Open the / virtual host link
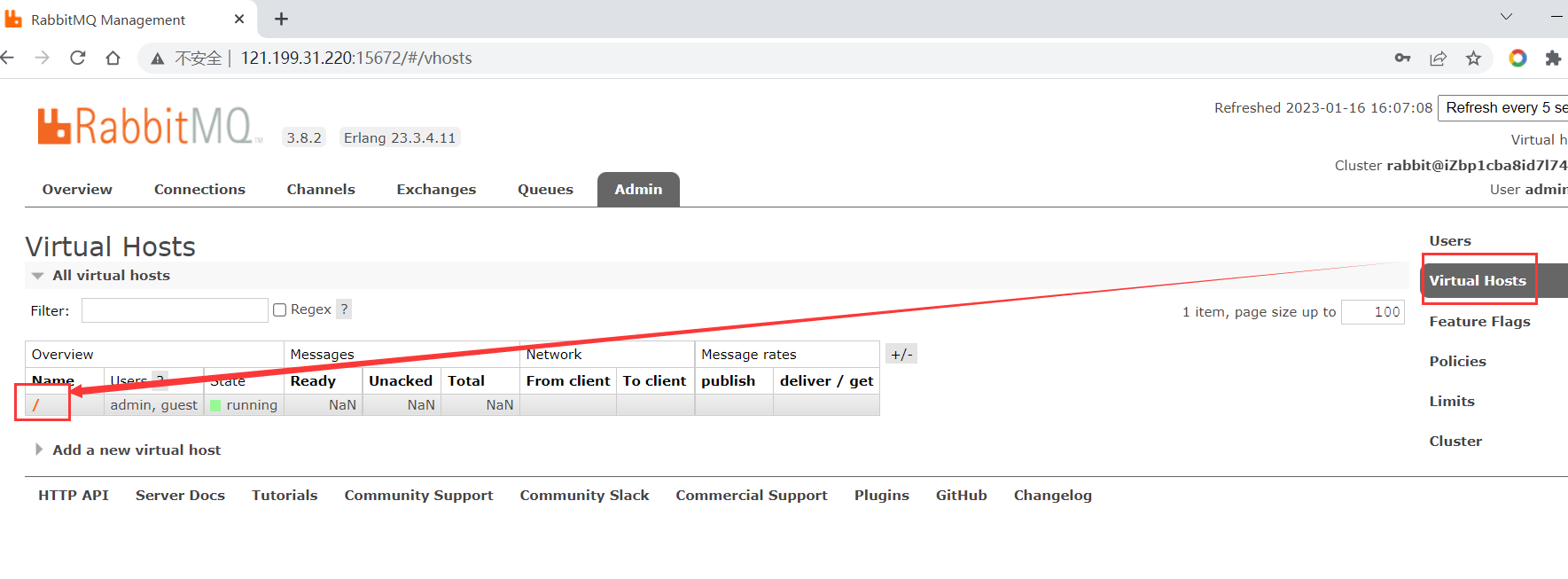Viewport: 1568px width, 579px height. (36, 405)
